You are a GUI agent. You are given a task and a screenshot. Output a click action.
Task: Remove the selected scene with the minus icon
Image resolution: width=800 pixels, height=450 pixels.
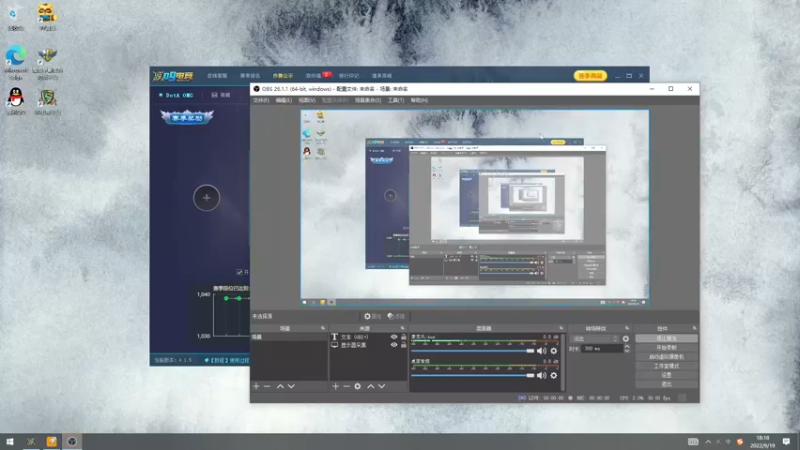click(267, 386)
